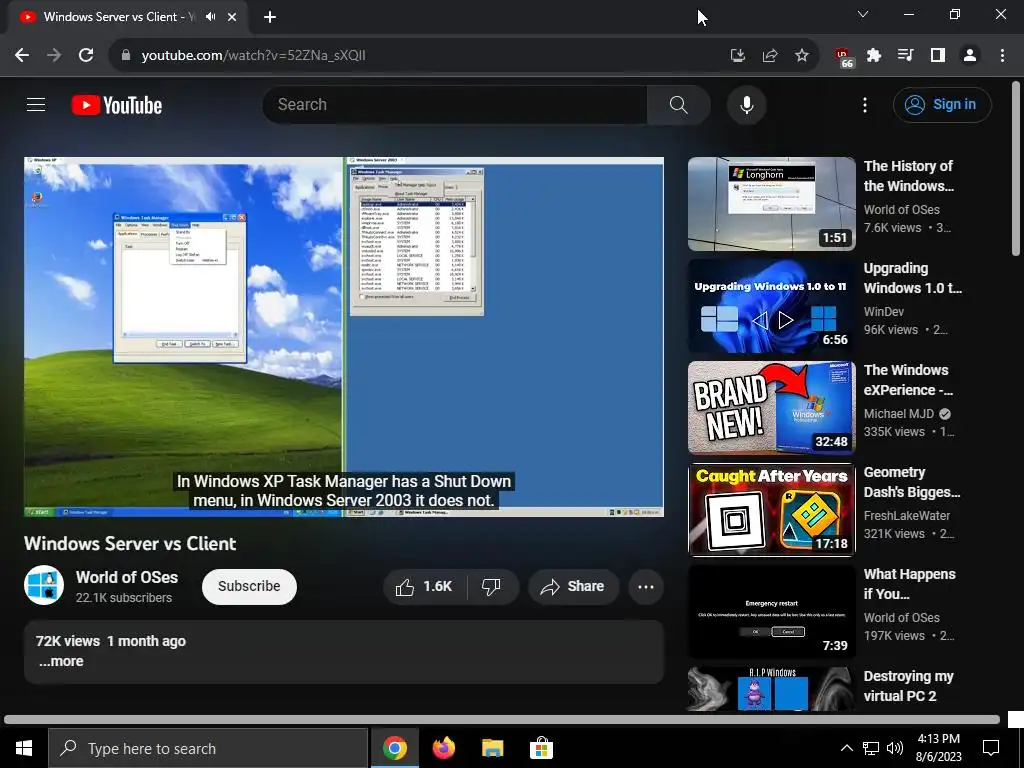Open network icon in system tray
The height and width of the screenshot is (768, 1024).
[x=871, y=748]
